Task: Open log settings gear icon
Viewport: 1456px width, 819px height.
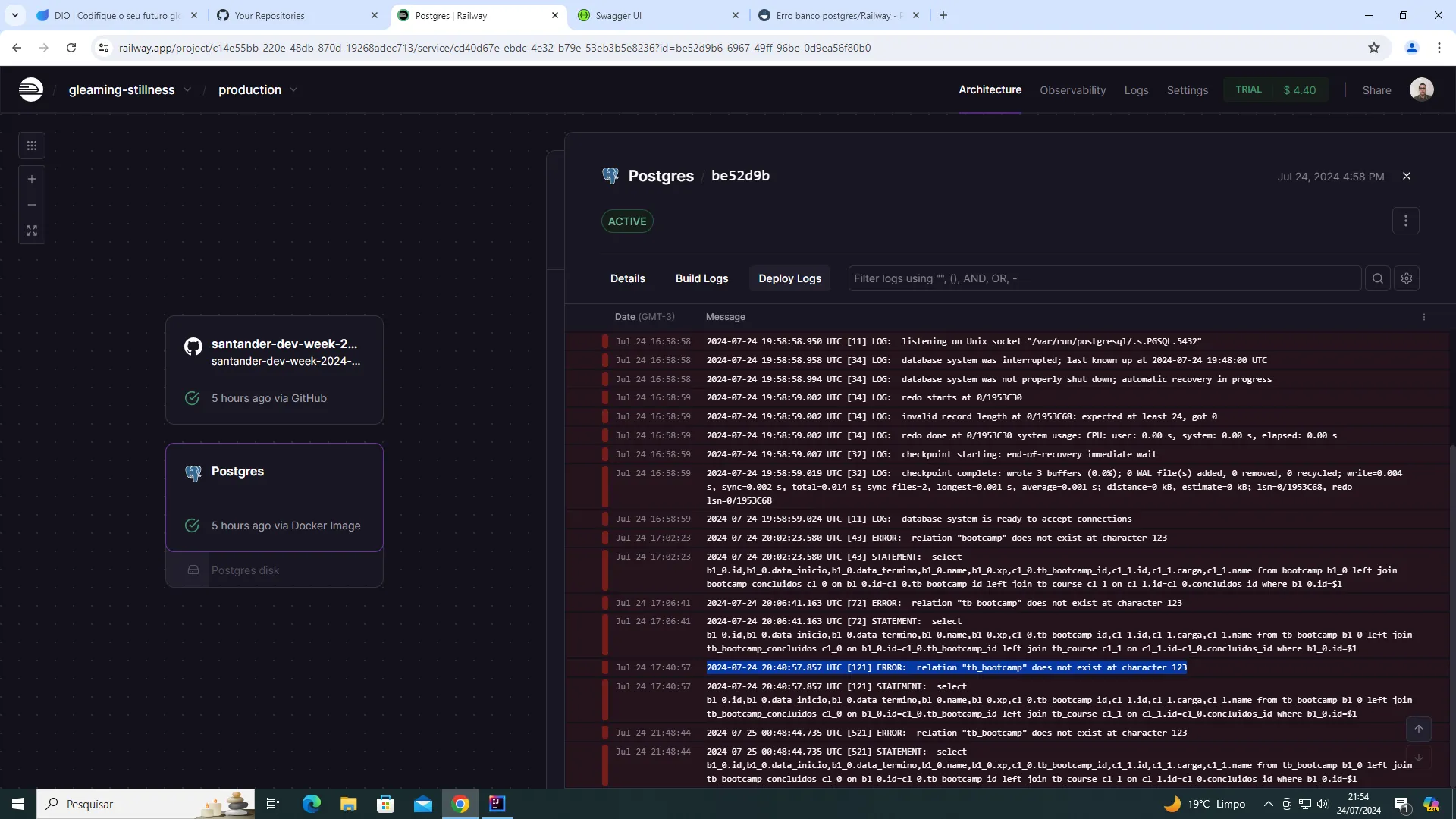Action: point(1407,278)
